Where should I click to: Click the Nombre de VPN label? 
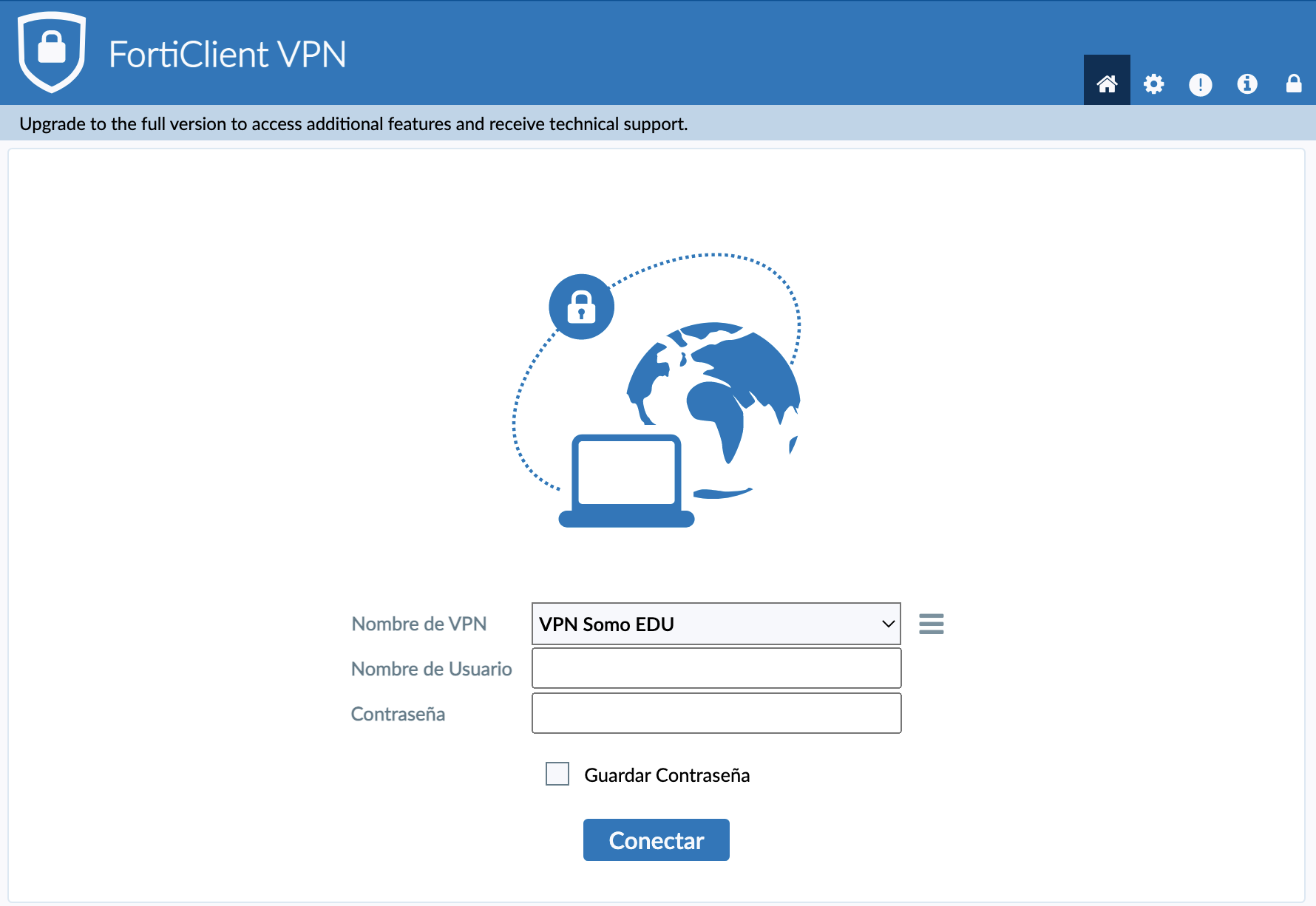[418, 624]
